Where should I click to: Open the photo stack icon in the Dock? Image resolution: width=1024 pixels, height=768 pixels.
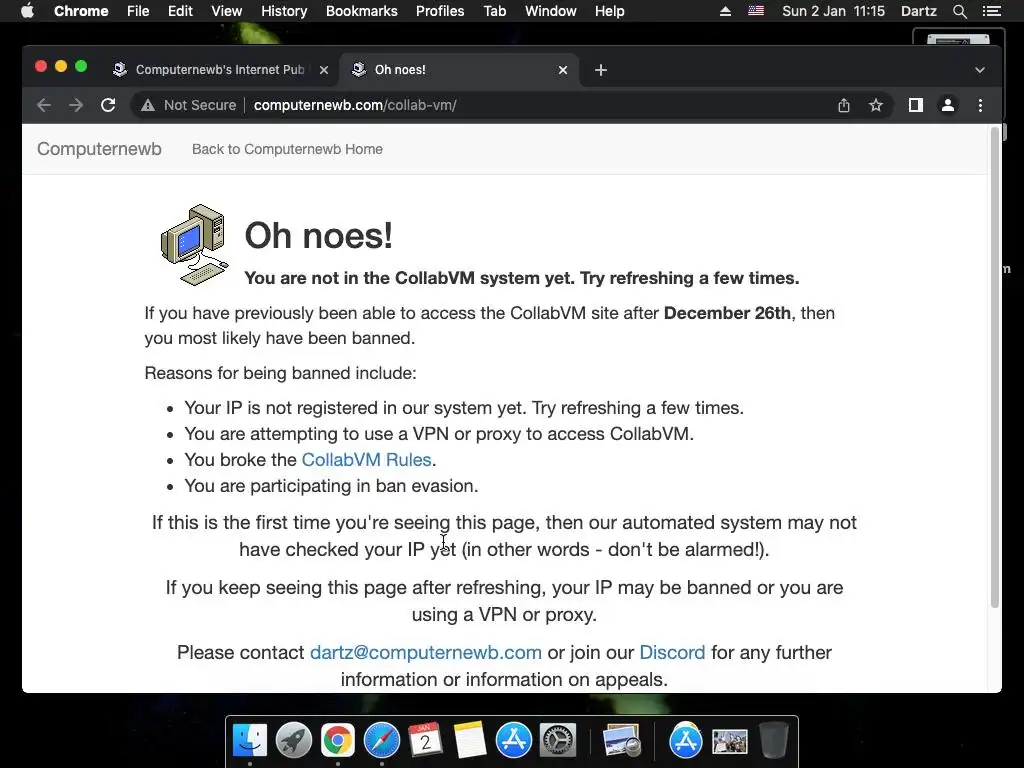(729, 742)
